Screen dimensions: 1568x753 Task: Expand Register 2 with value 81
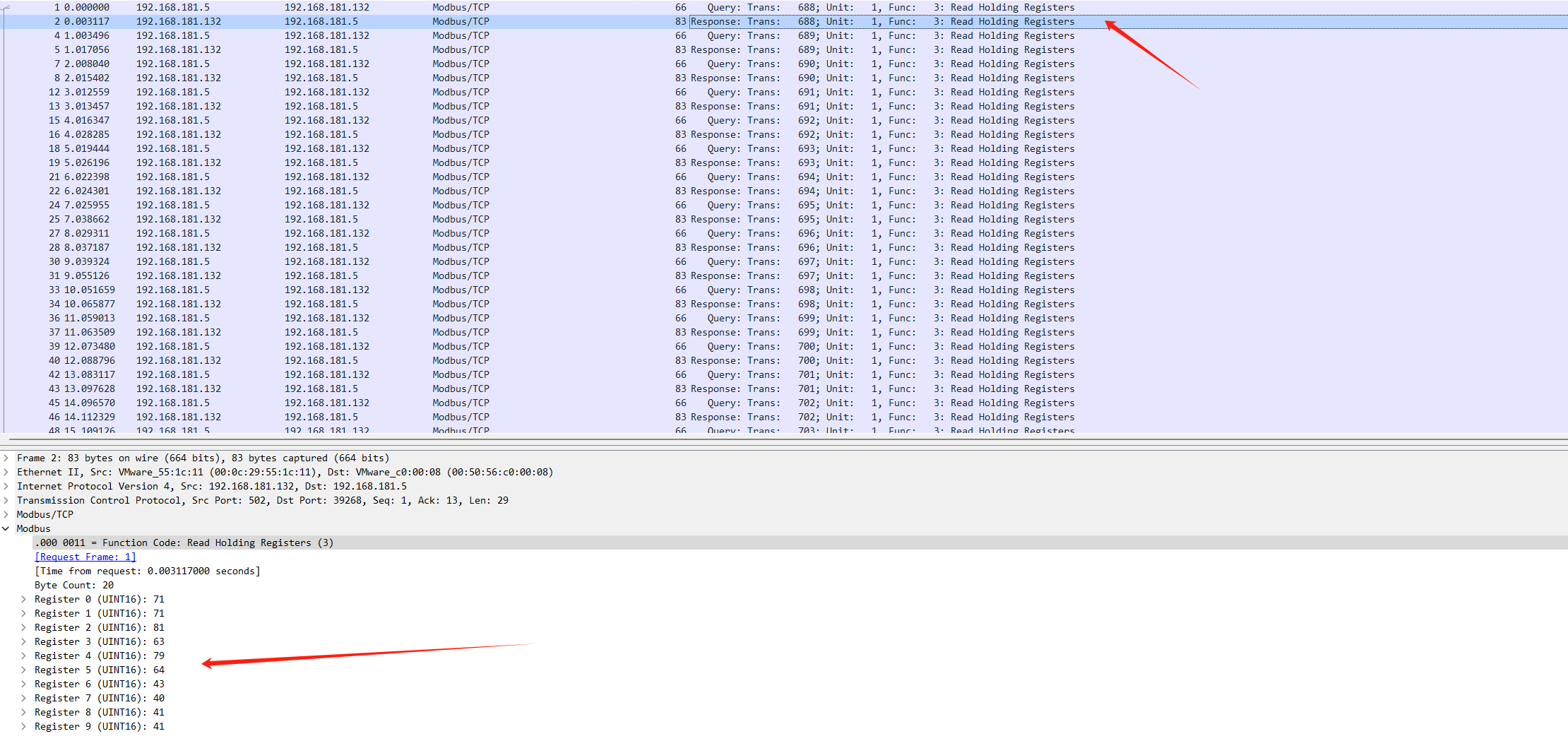[24, 628]
